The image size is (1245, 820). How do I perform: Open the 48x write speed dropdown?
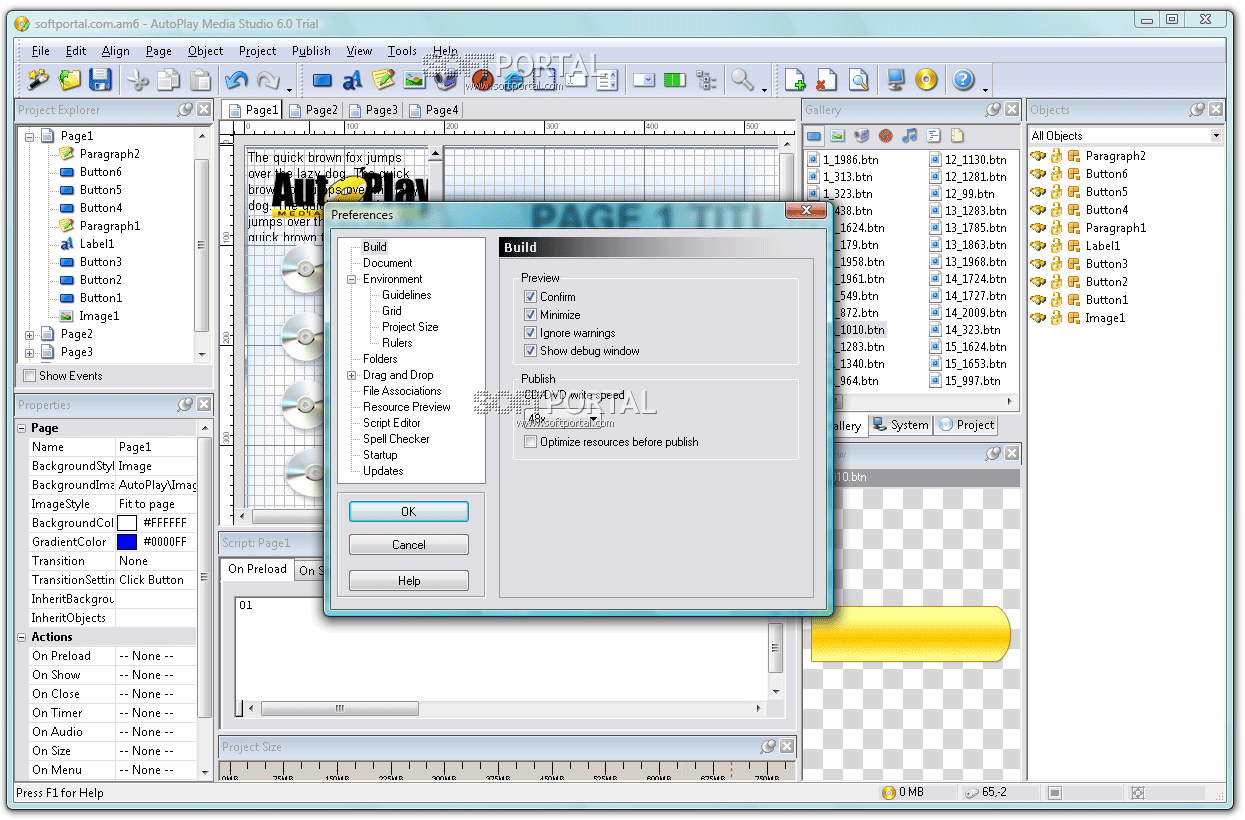pos(594,418)
